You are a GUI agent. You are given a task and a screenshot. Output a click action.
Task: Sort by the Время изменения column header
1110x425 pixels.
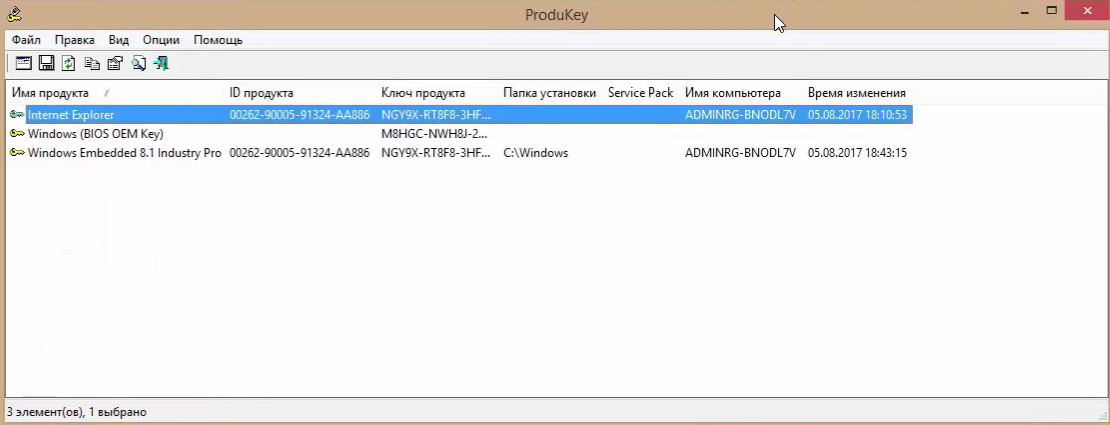[x=858, y=93]
